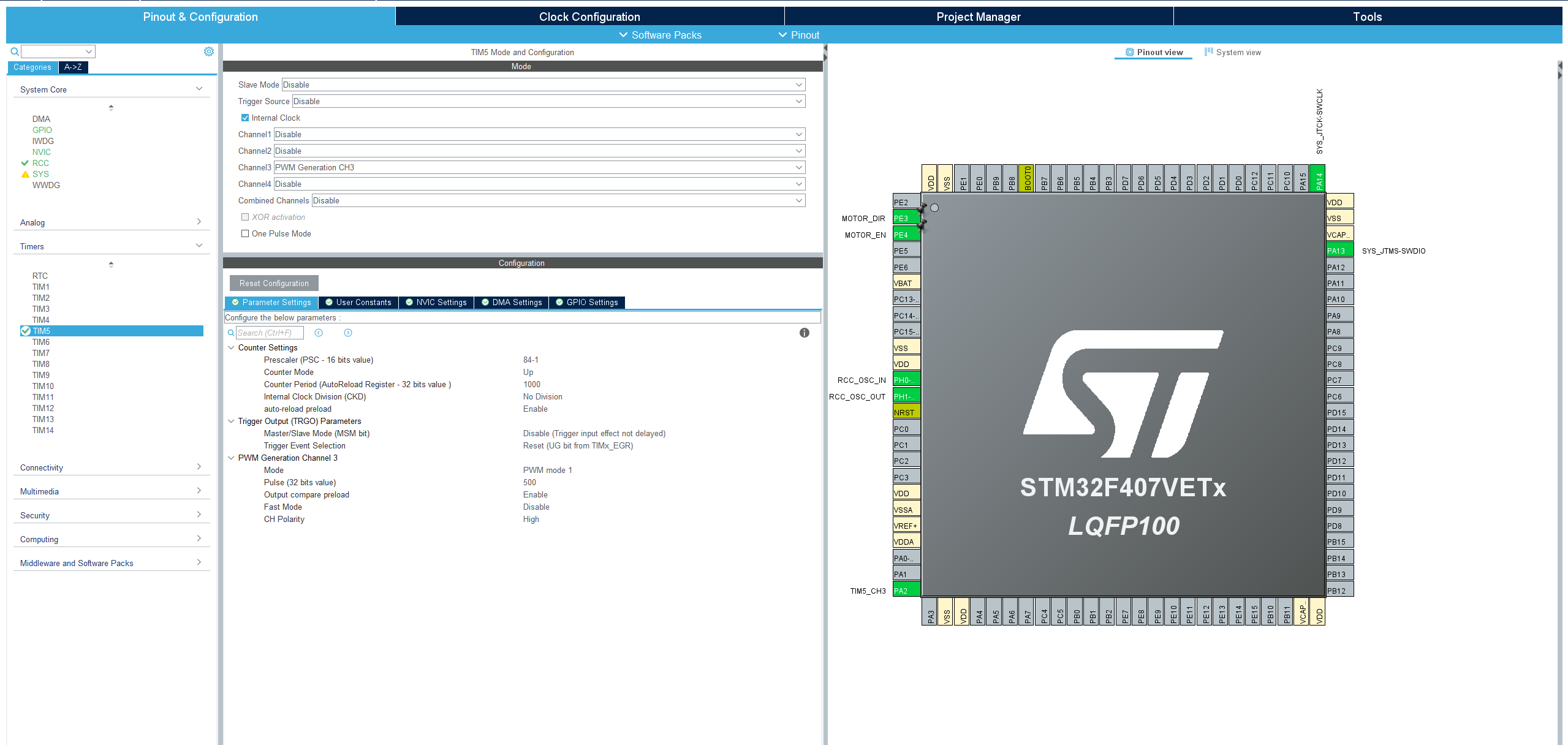Image resolution: width=1568 pixels, height=745 pixels.
Task: Click the VBAT pin on the chip
Action: point(906,283)
